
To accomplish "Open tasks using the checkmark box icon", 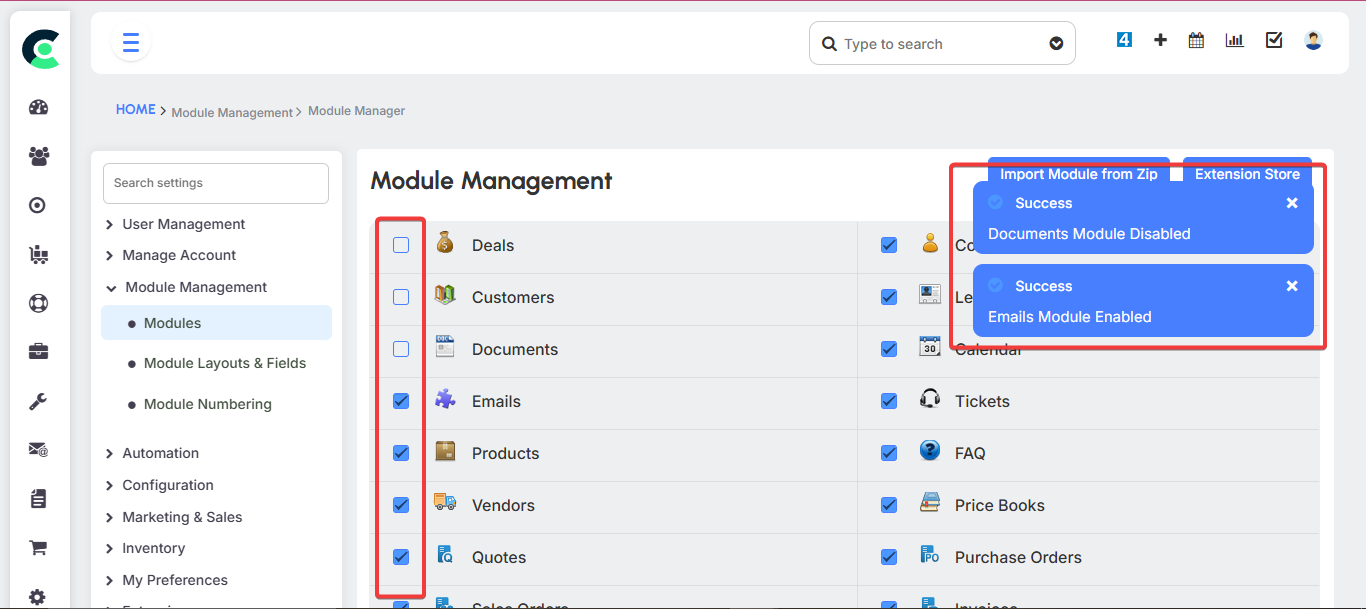I will pos(1273,39).
